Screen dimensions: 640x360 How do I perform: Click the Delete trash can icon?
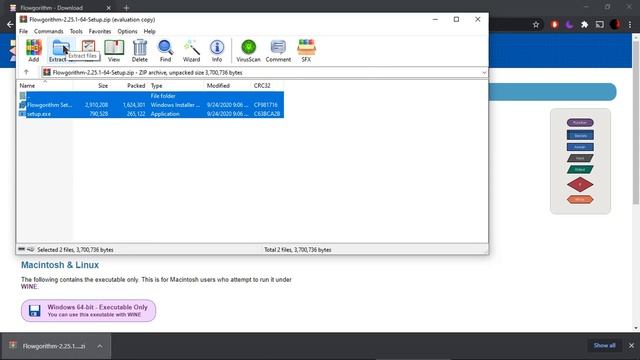coord(140,50)
